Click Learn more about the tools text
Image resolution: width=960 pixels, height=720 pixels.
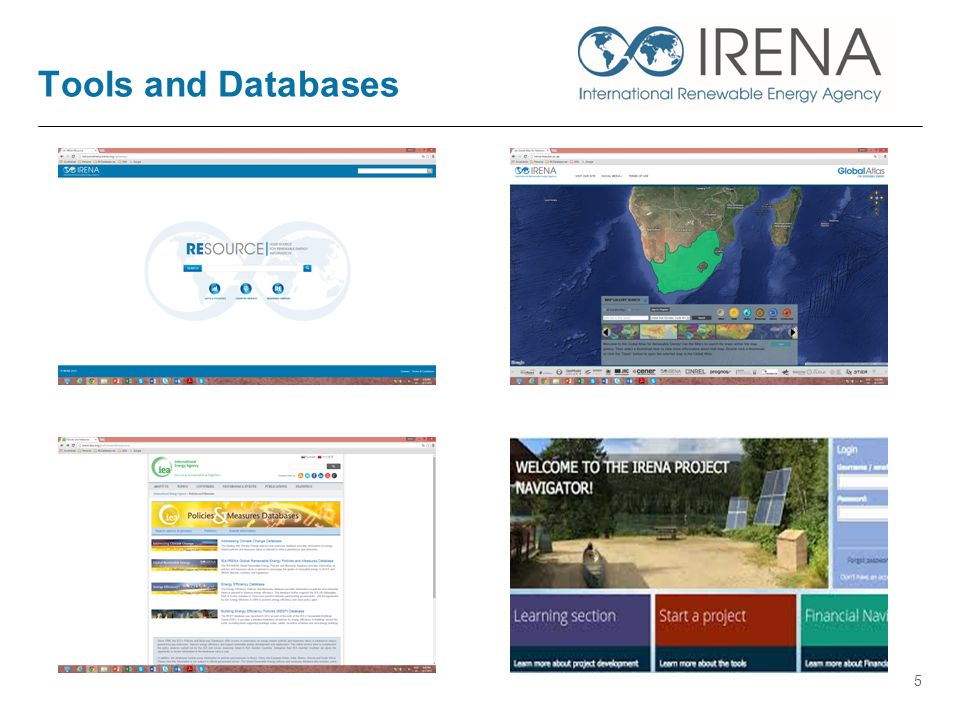pyautogui.click(x=702, y=663)
